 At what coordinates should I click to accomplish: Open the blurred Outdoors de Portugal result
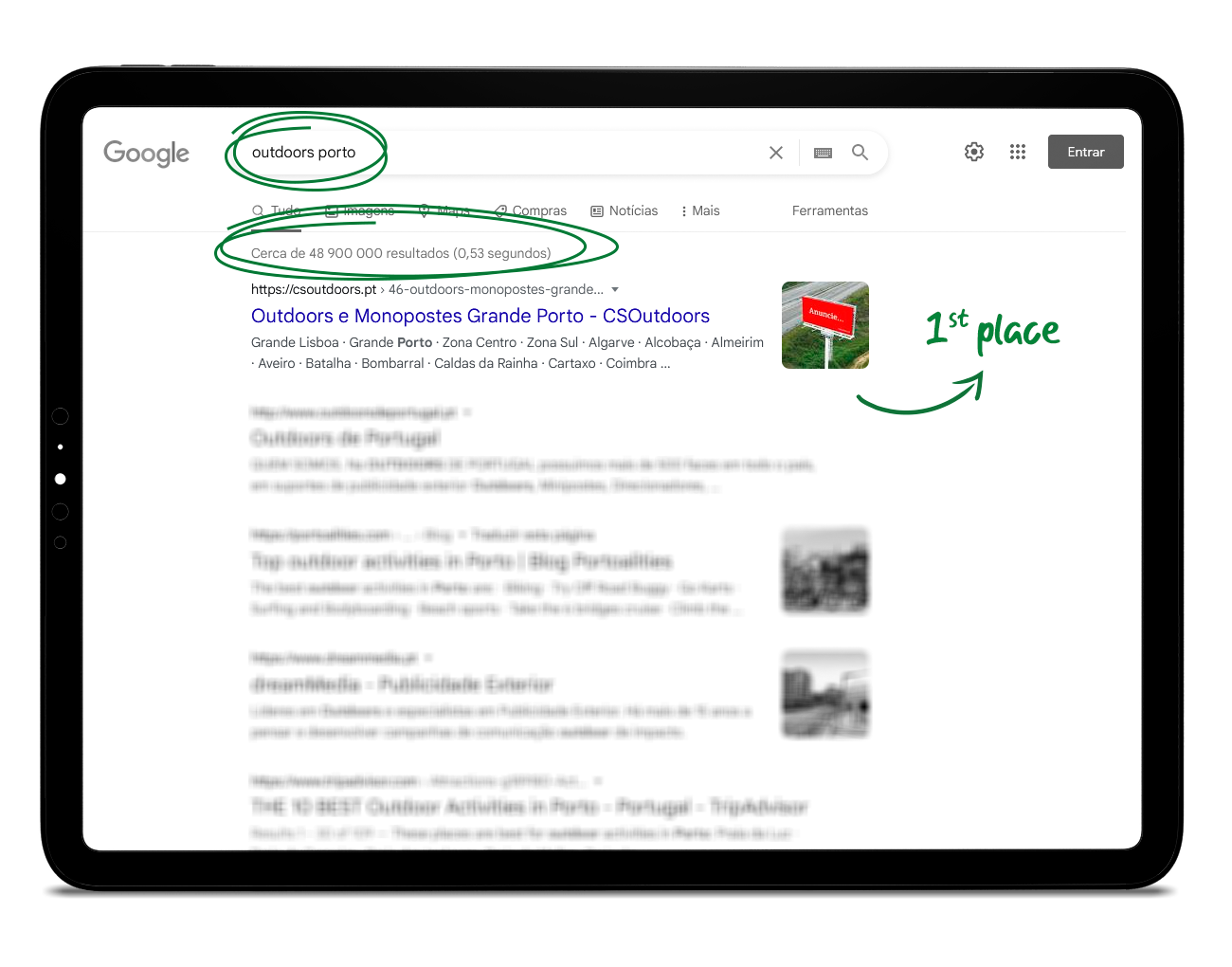point(345,438)
